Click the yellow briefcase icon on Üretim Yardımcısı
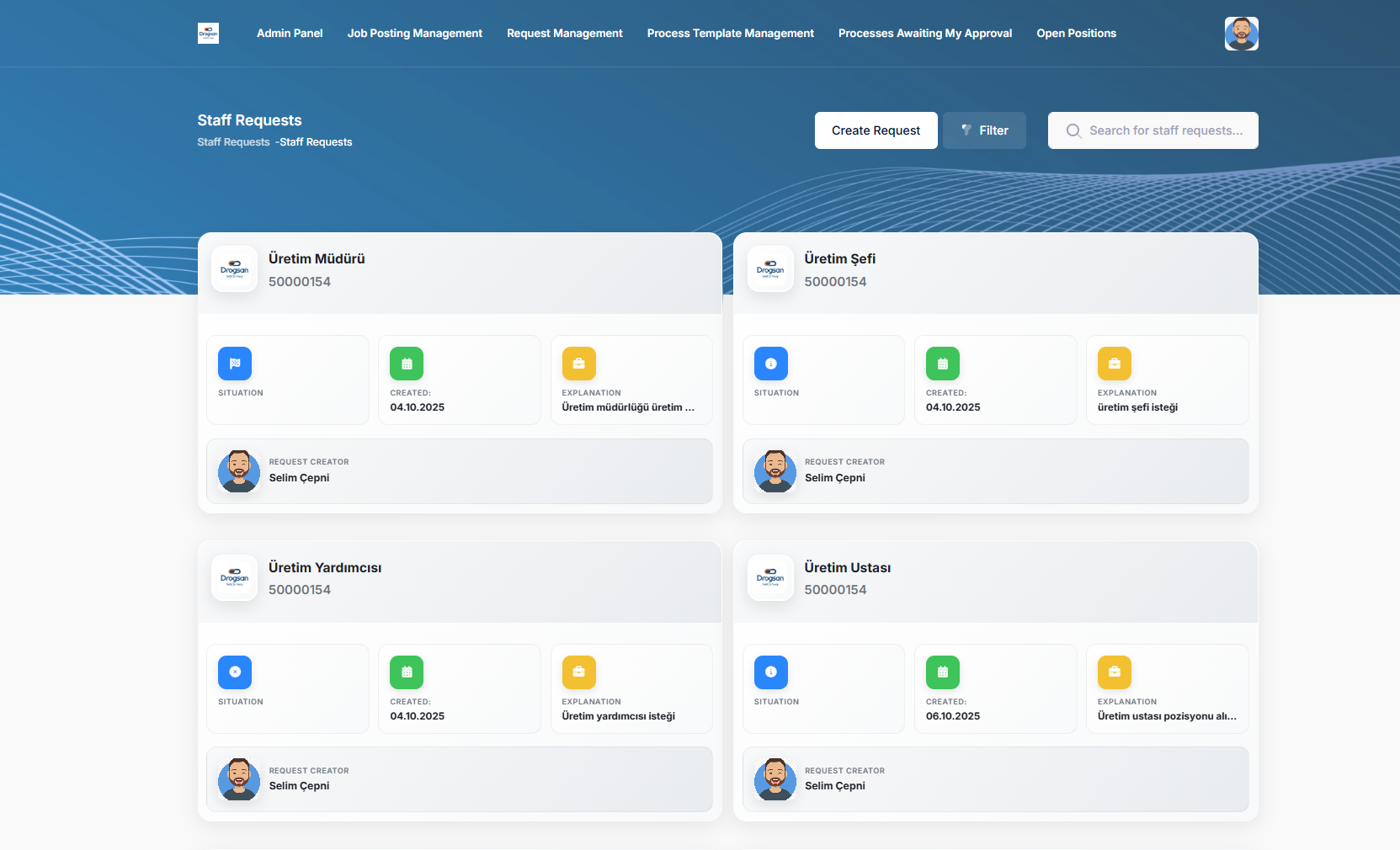Image resolution: width=1400 pixels, height=850 pixels. tap(578, 672)
